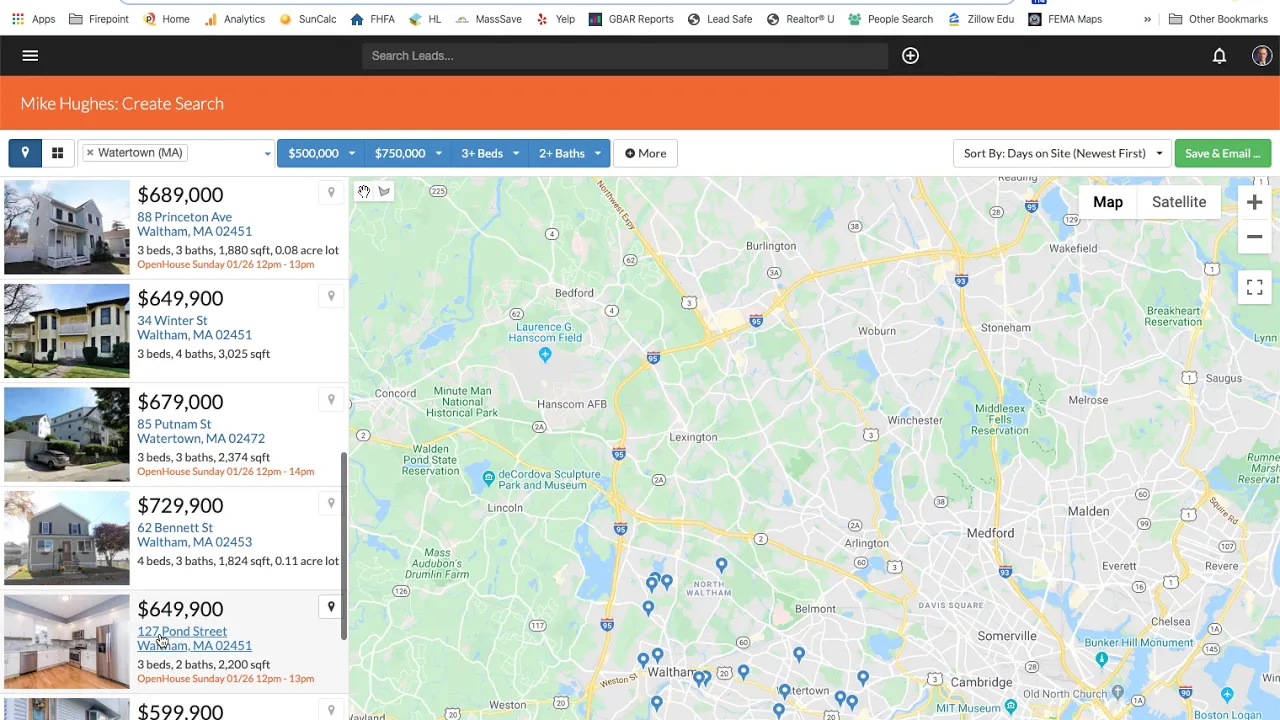
Task: Click the listings panel scrollbar
Action: point(344,546)
